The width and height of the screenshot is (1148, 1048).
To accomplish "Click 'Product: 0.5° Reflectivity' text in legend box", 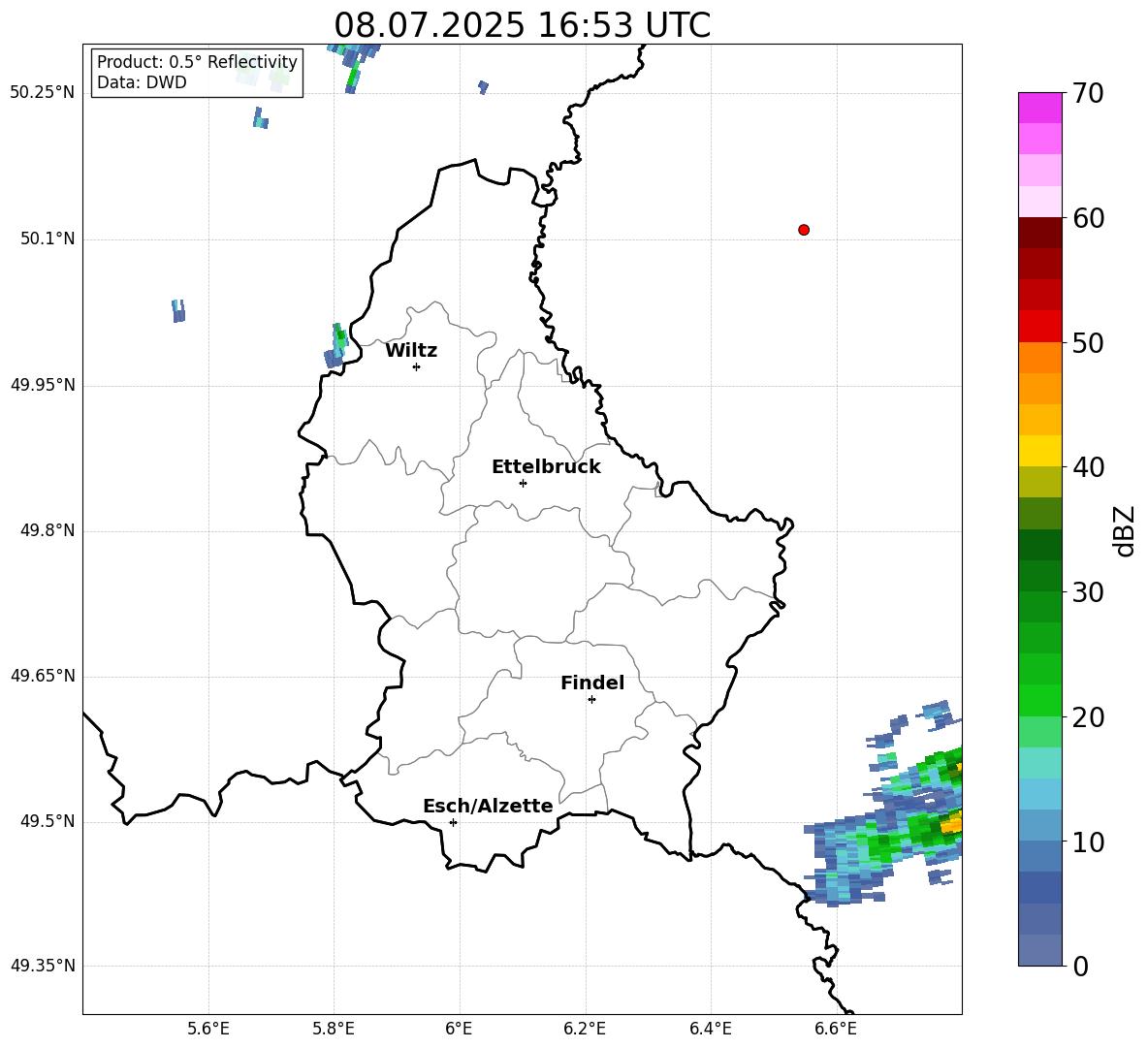I will [x=197, y=62].
